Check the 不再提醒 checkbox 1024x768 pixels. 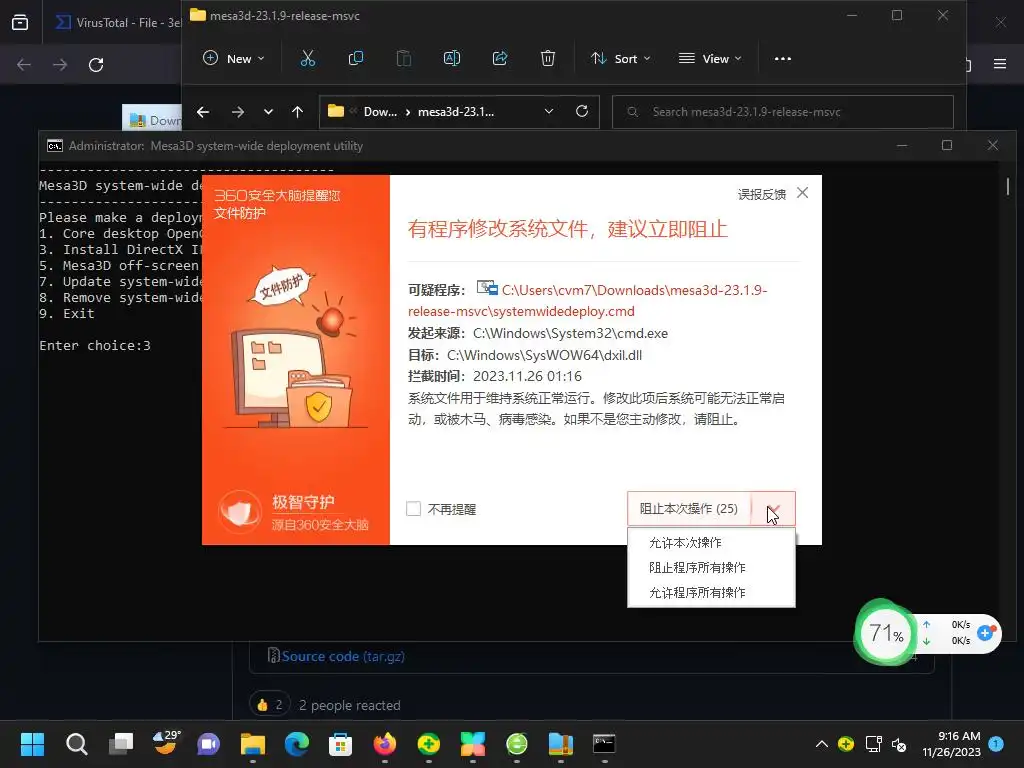point(413,509)
